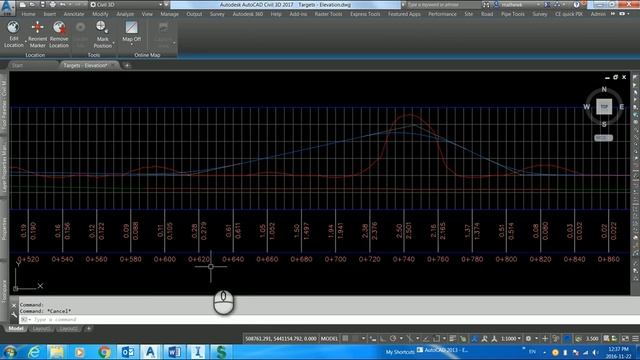Close the command line with X button

tap(14, 305)
